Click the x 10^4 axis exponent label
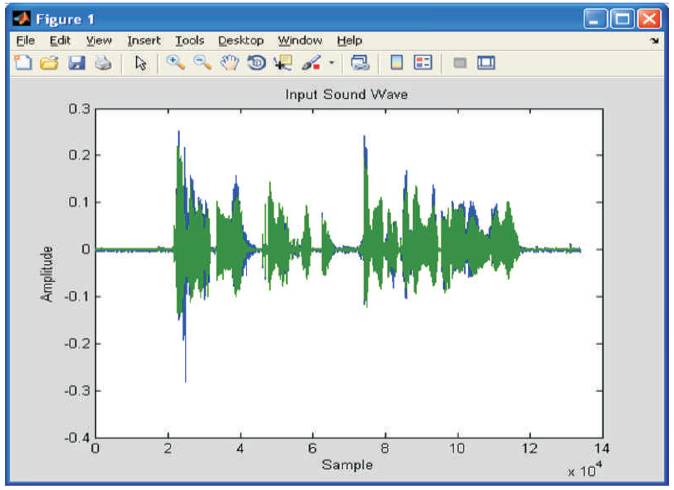This screenshot has height=490, width=674. coord(584,470)
